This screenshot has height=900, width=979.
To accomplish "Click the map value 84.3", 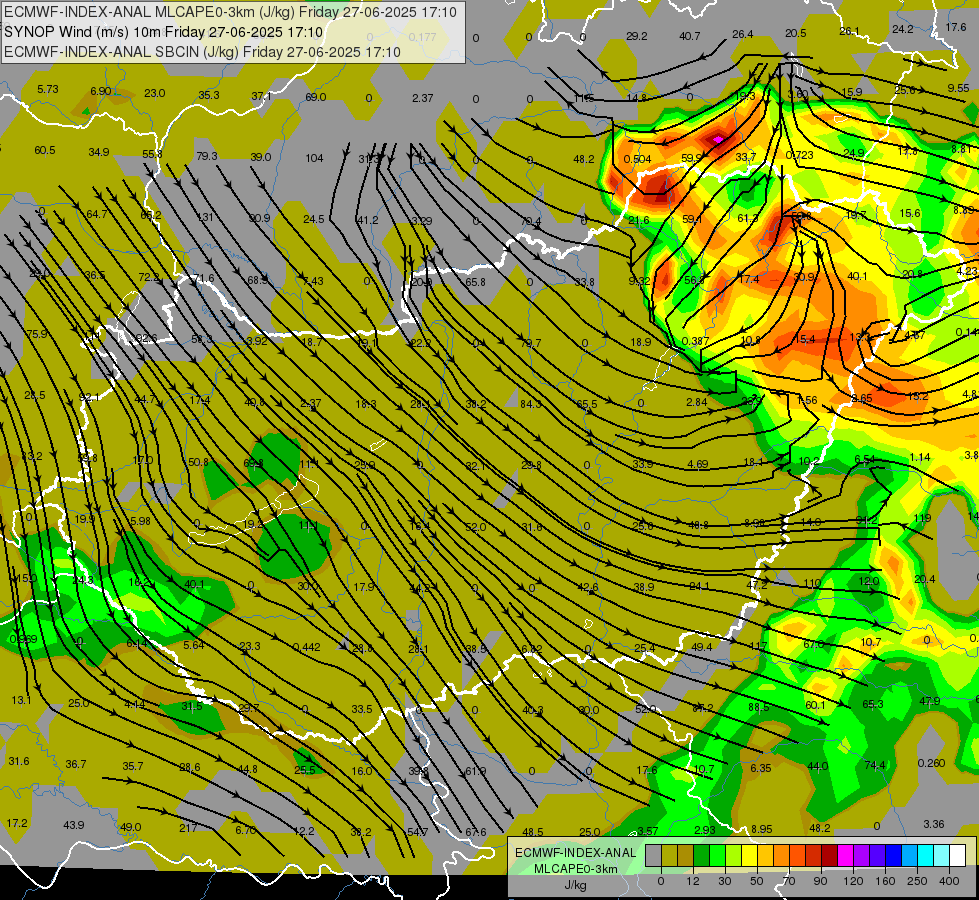I will pos(531,404).
